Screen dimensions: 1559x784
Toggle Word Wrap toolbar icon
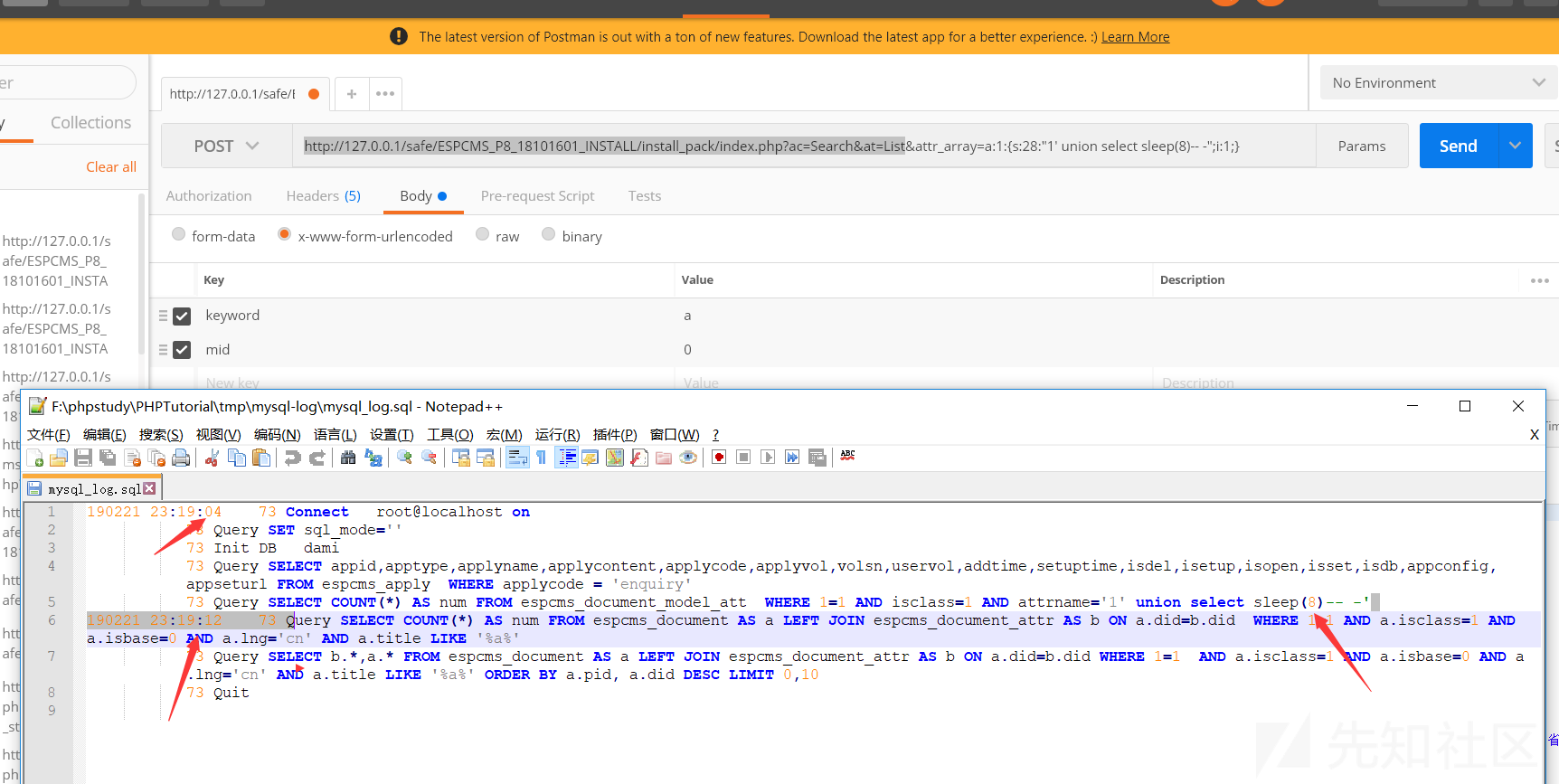click(517, 458)
